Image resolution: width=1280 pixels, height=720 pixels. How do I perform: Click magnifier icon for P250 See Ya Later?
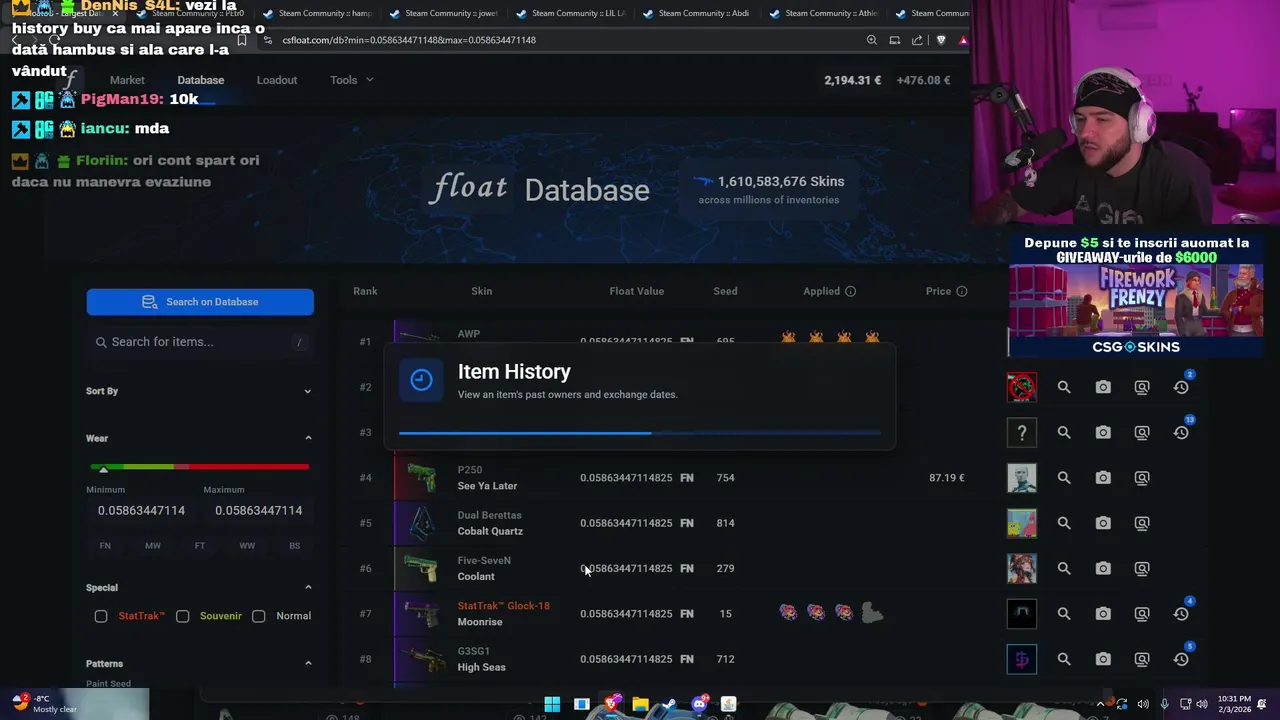tap(1064, 478)
